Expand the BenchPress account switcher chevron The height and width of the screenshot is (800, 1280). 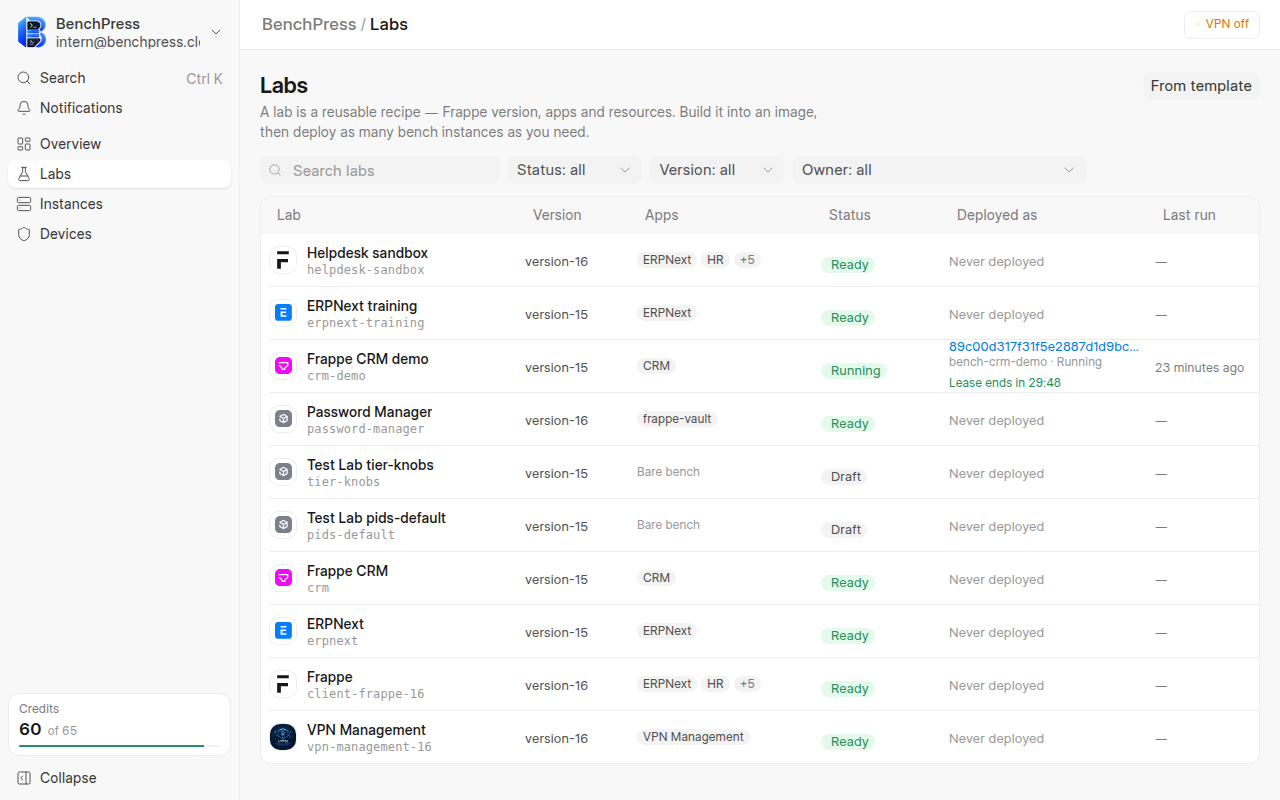click(215, 33)
